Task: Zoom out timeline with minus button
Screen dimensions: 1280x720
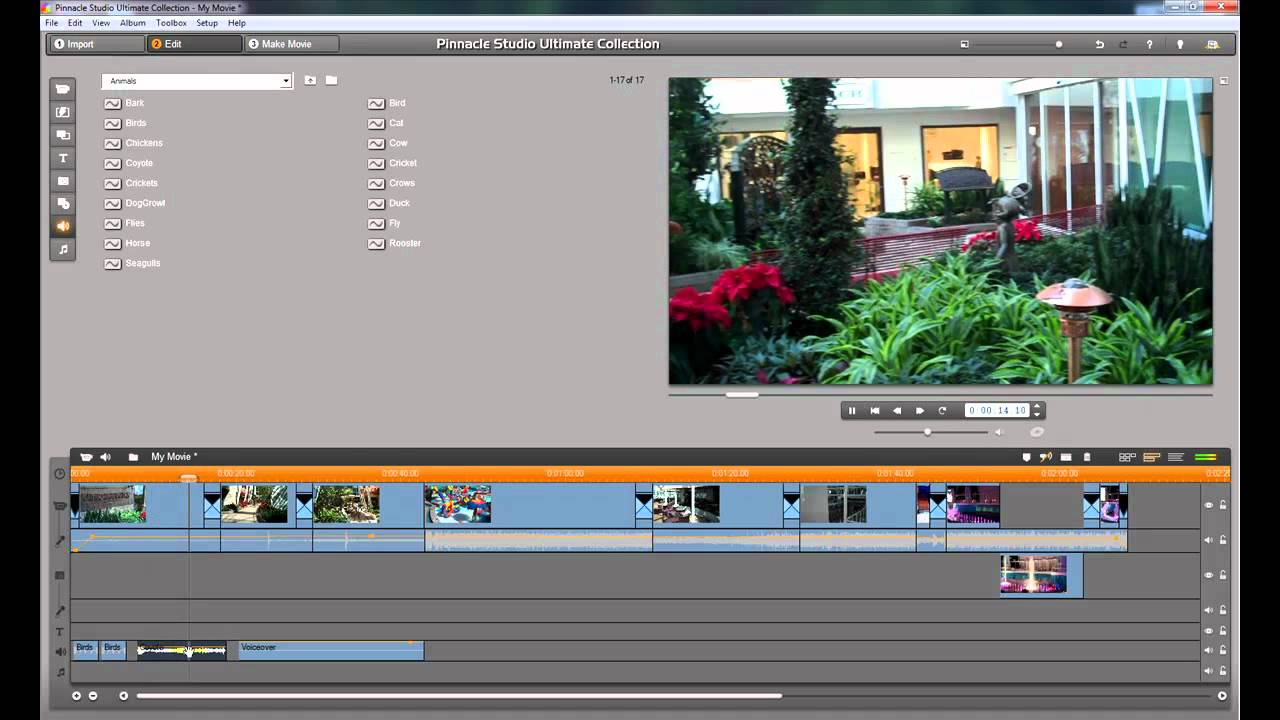Action: point(93,696)
